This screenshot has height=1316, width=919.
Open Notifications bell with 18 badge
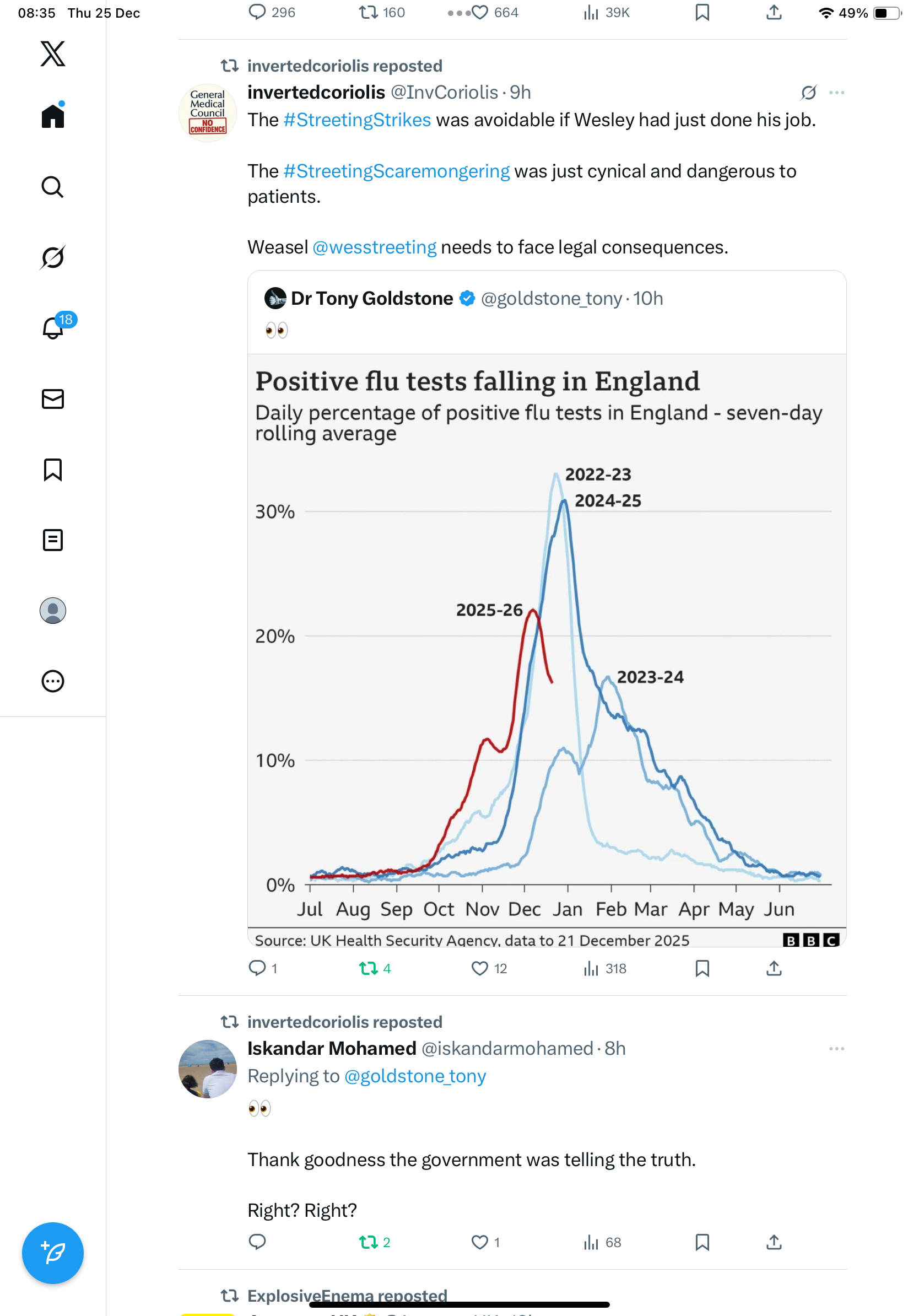(53, 328)
